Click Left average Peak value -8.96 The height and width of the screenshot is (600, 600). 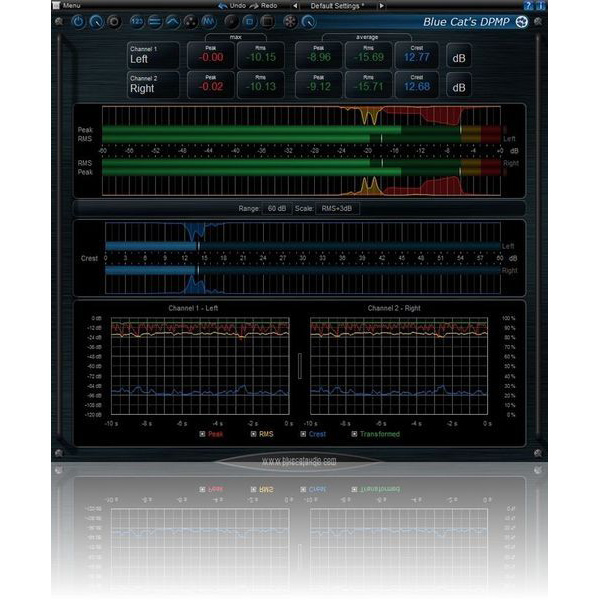(x=319, y=55)
